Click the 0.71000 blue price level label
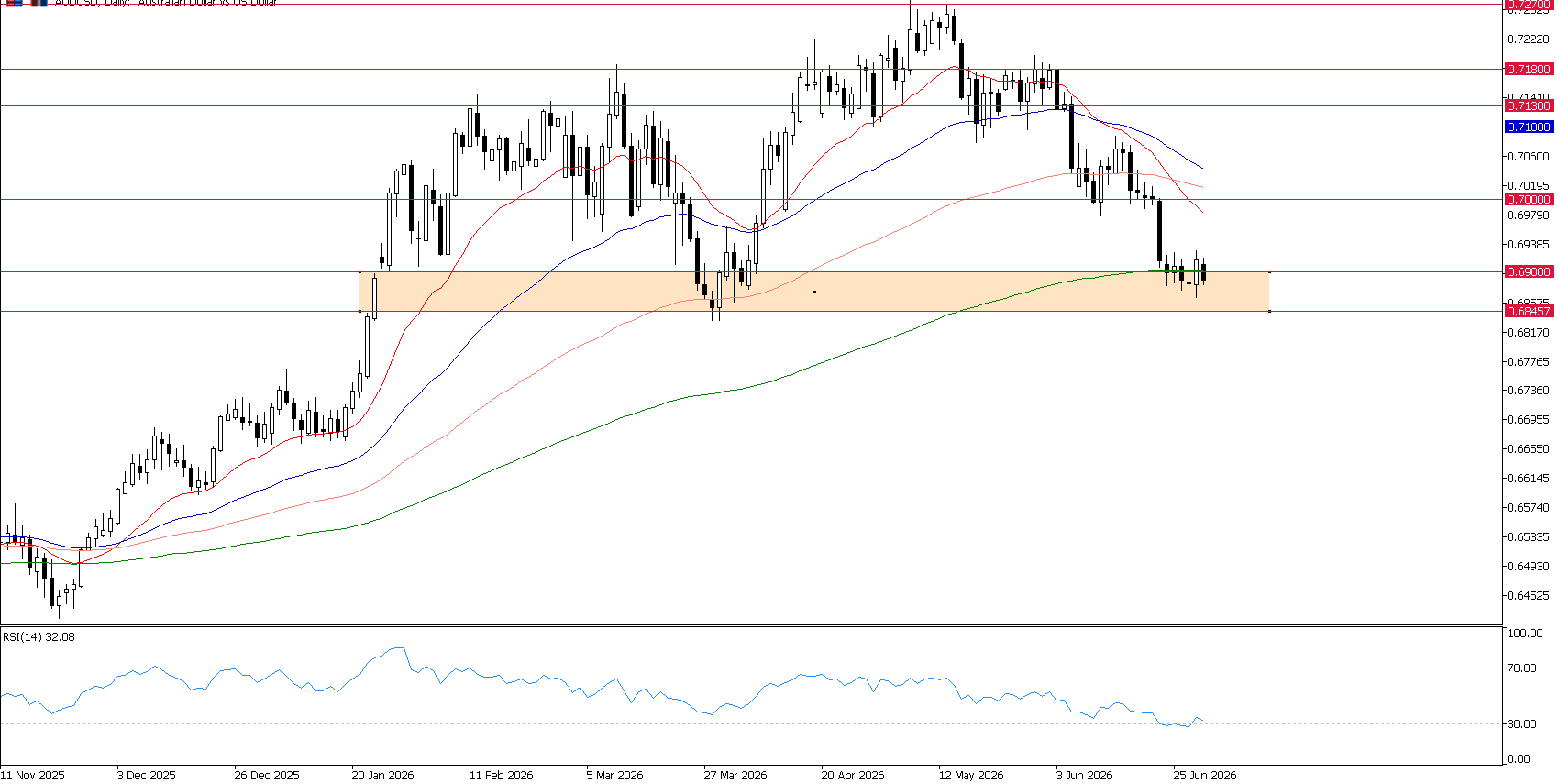 click(1529, 127)
